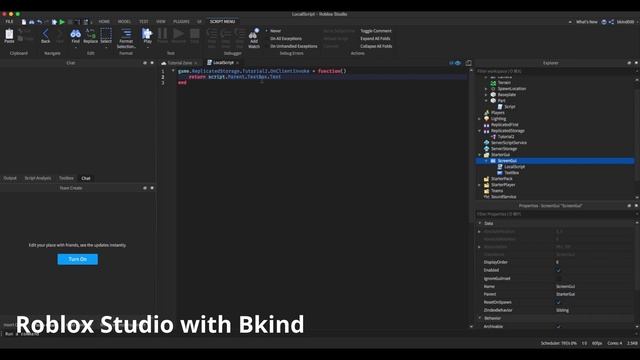This screenshot has width=640, height=360.
Task: Click the Paste clipboard icon
Action: 9,34
